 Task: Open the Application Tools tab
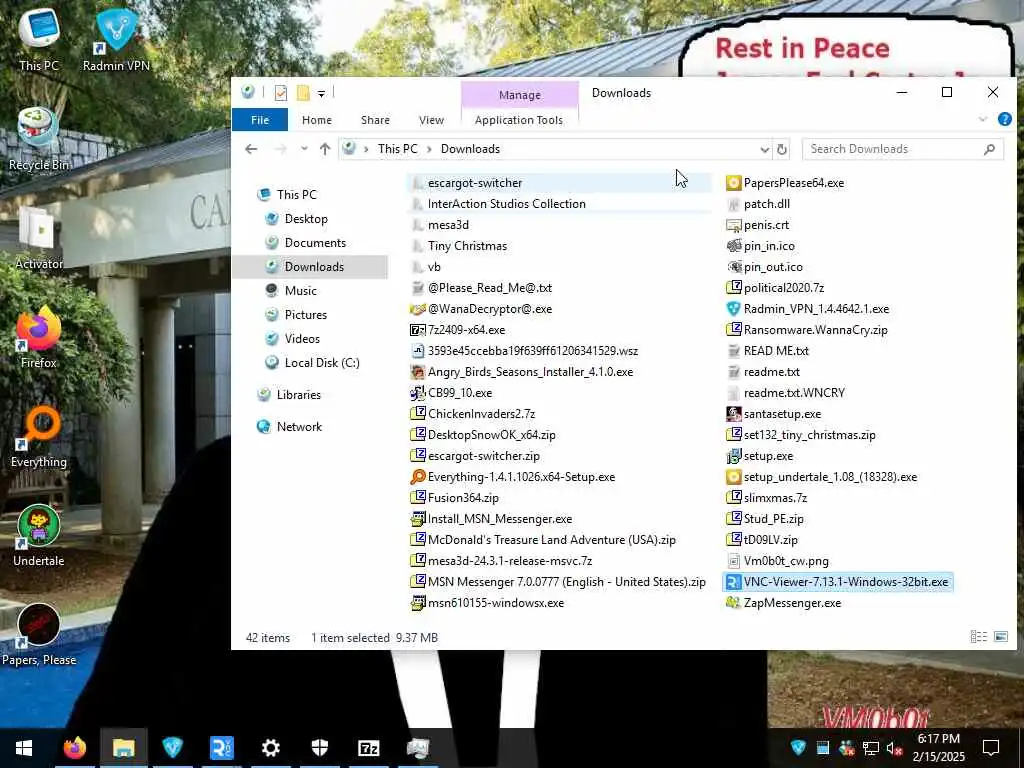519,120
